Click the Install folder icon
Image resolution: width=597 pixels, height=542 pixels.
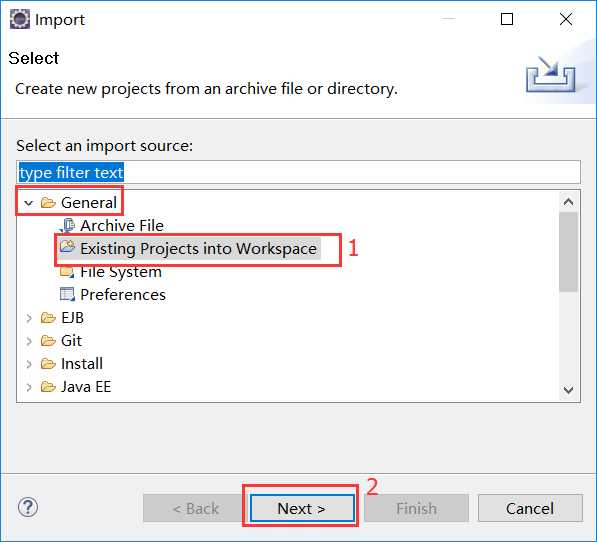point(48,364)
